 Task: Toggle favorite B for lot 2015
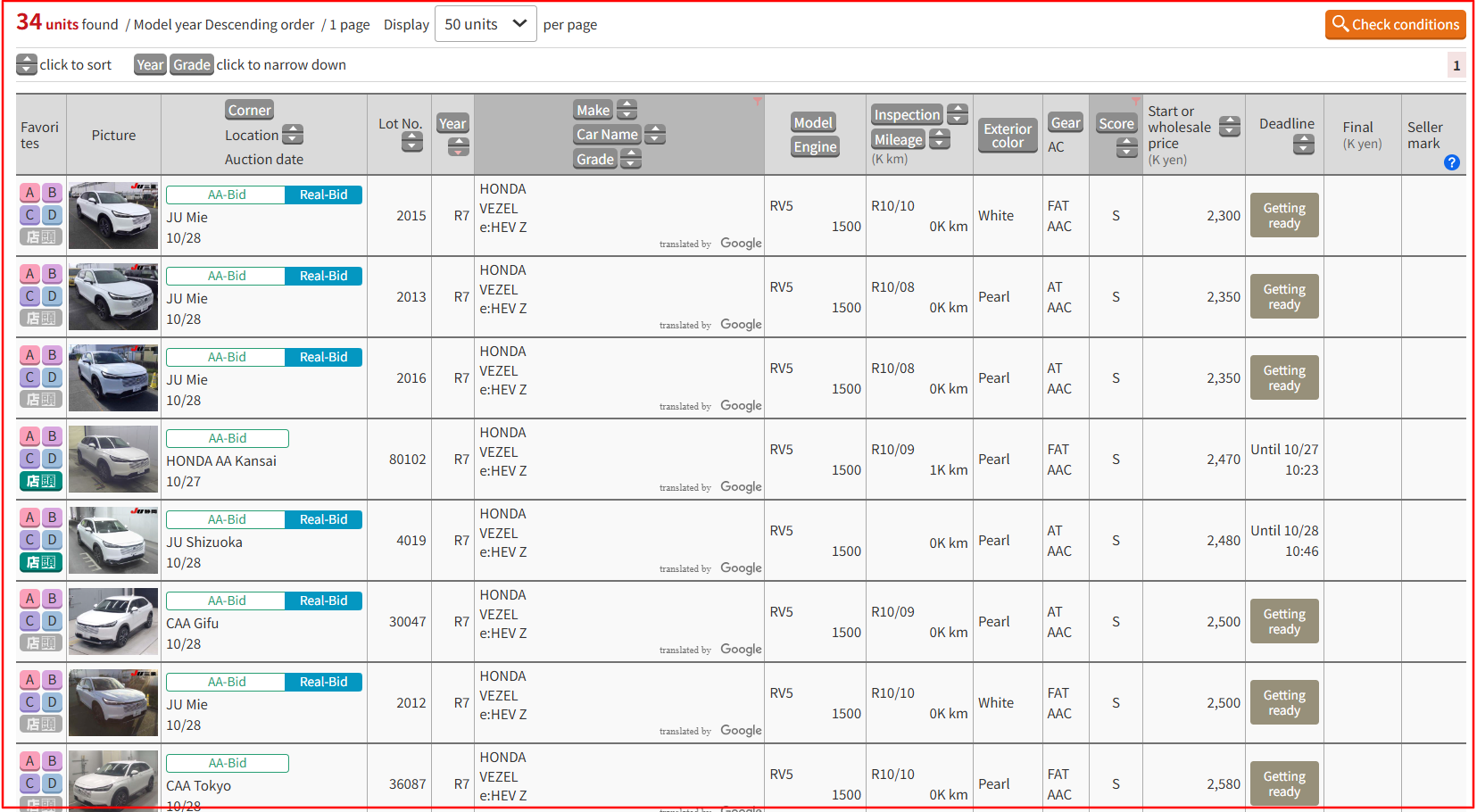[x=53, y=193]
